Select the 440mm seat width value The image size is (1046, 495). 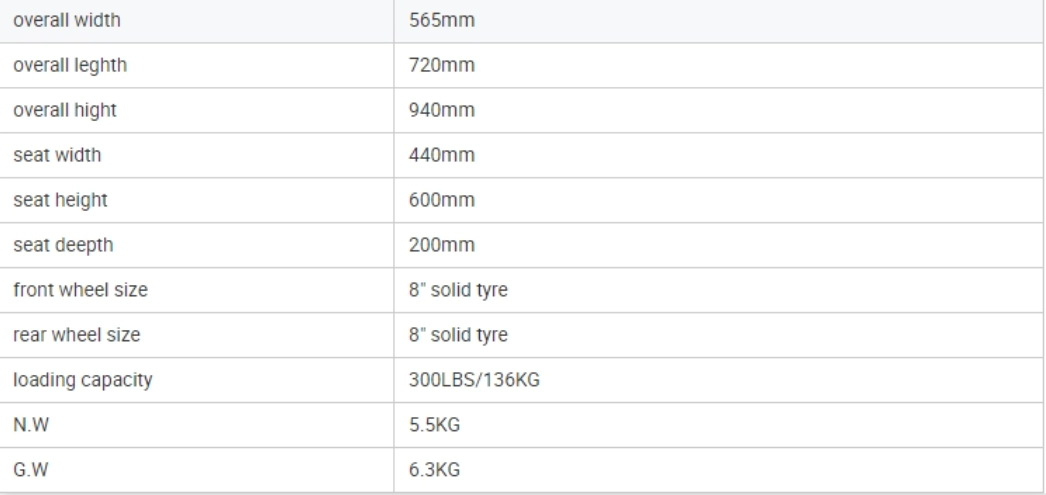442,155
